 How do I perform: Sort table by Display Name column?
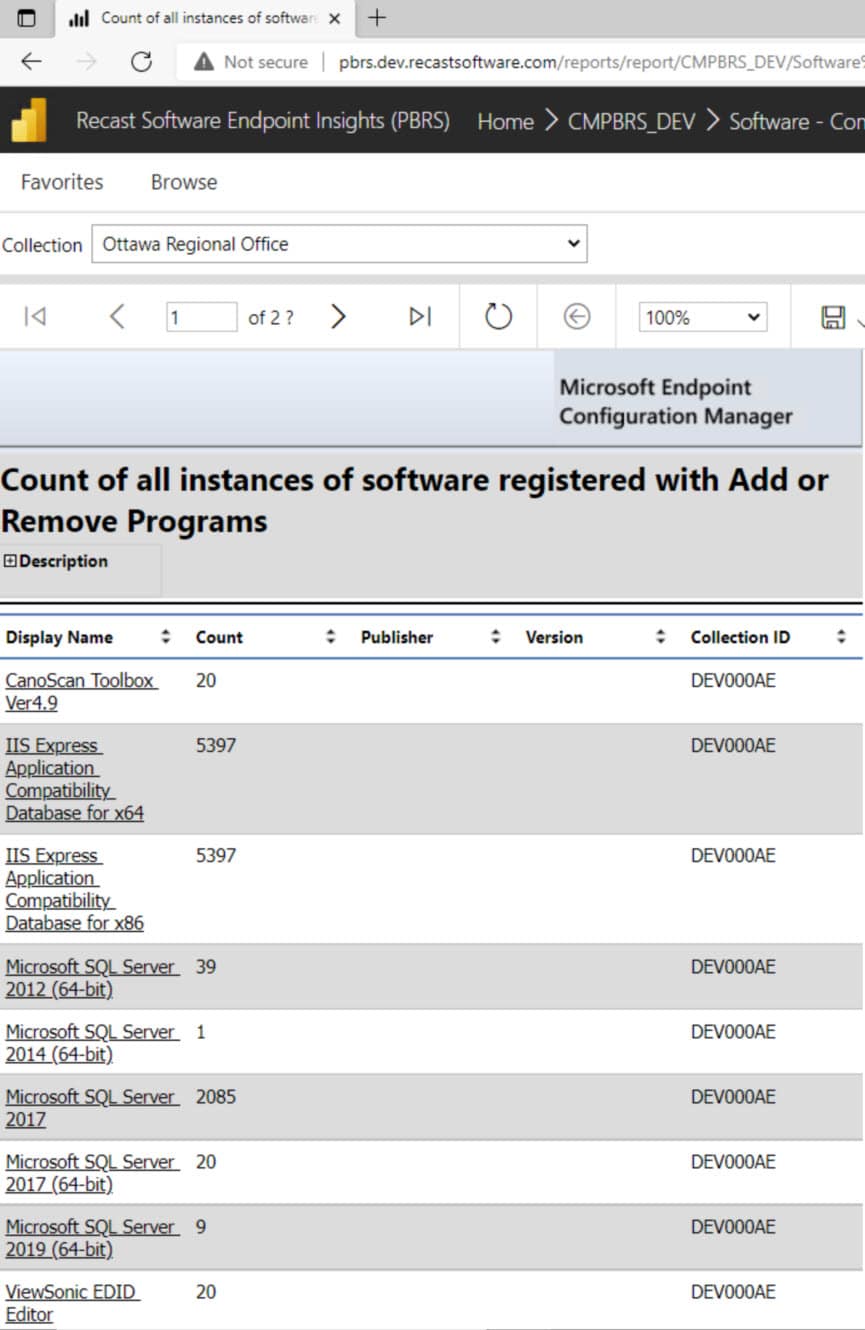pyautogui.click(x=166, y=637)
